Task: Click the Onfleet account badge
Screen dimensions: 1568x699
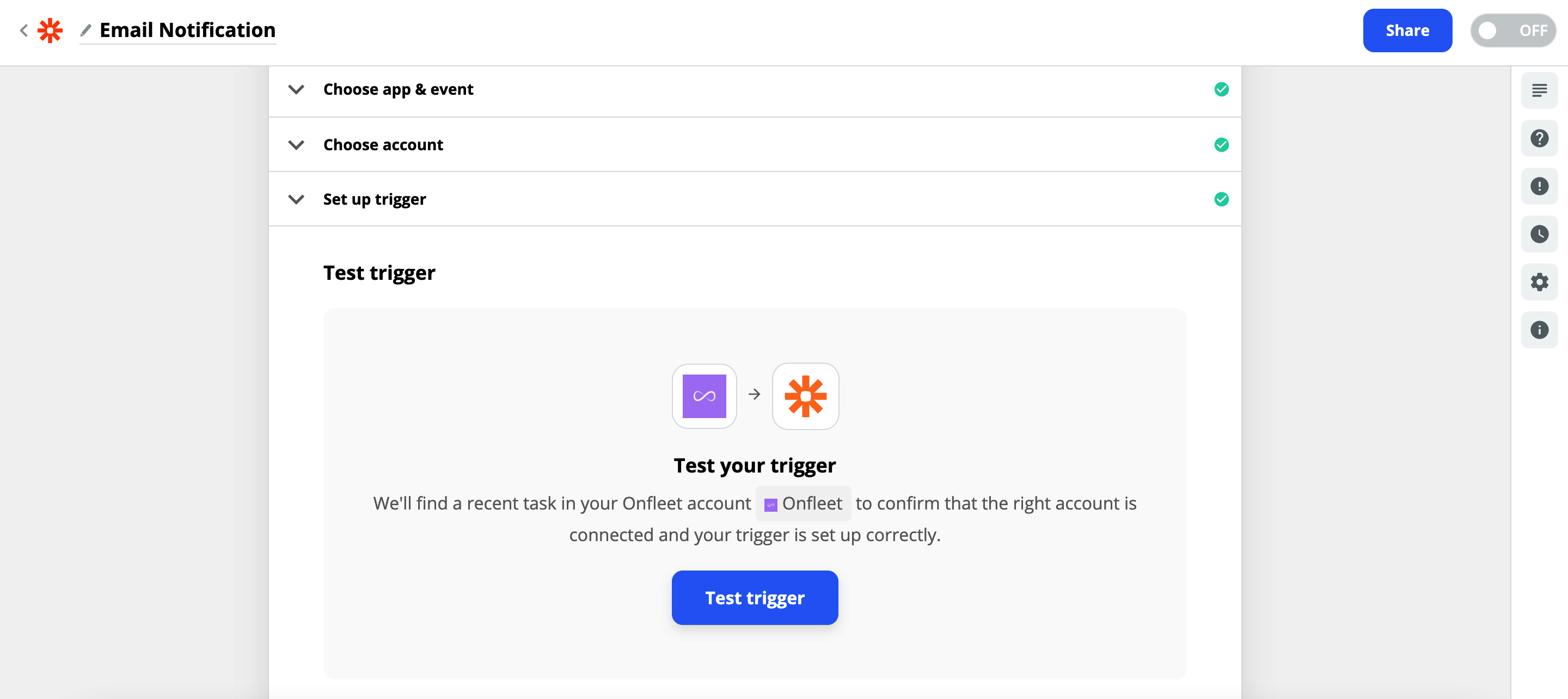Action: coord(803,504)
